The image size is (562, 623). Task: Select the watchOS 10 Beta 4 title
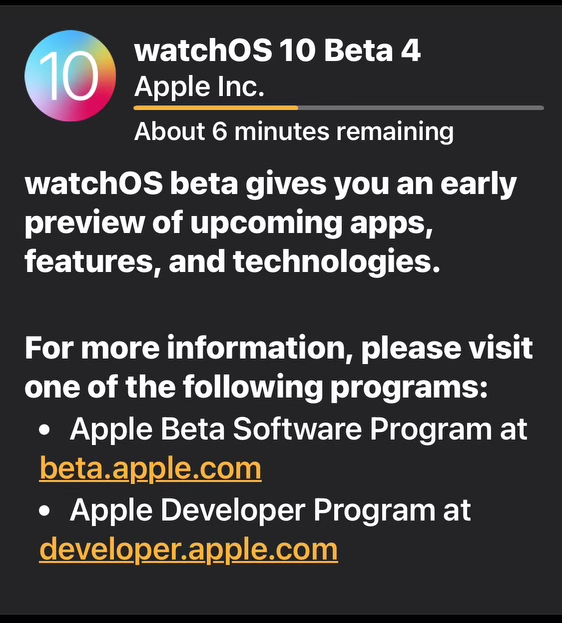coord(277,50)
